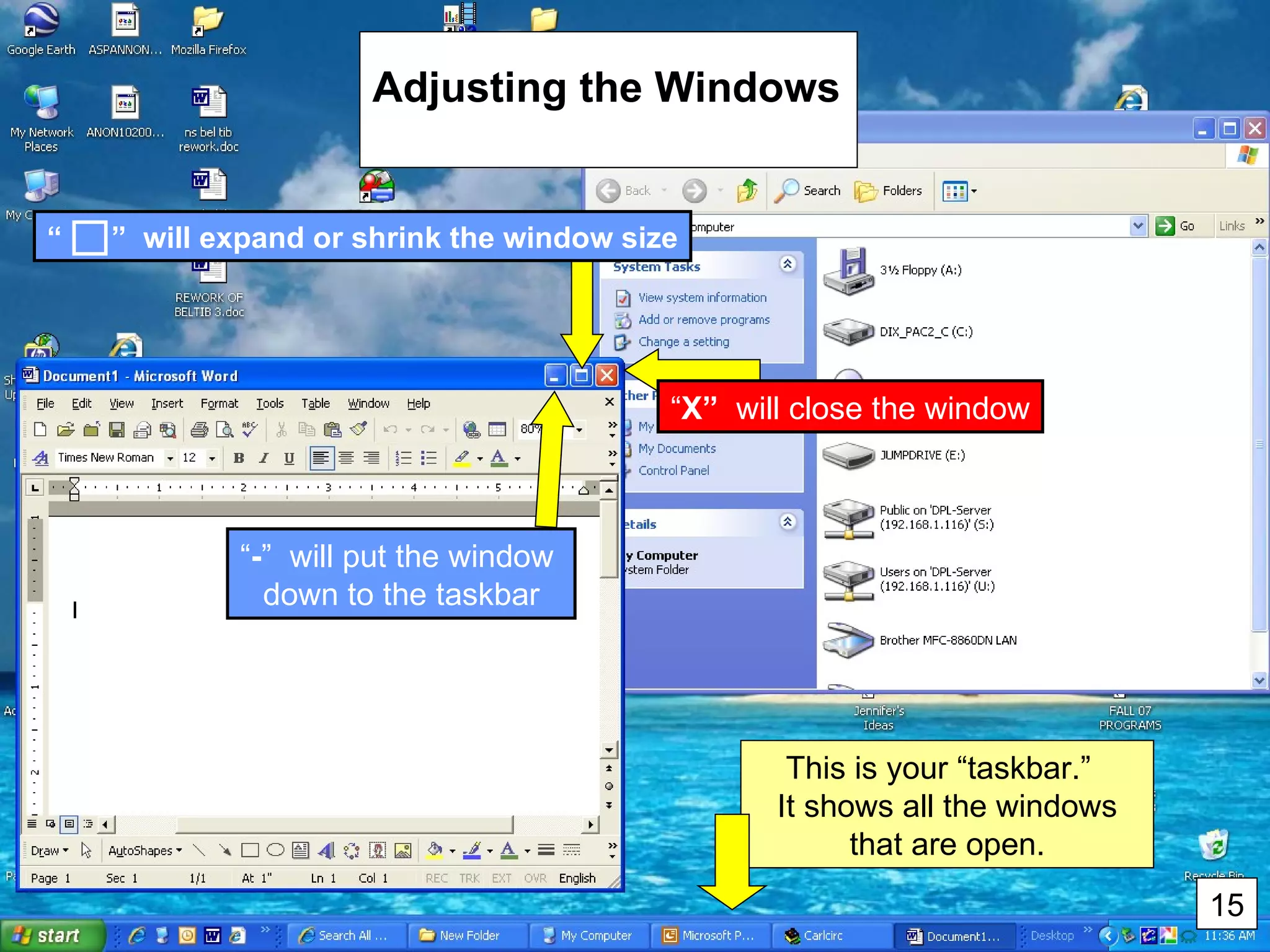Image resolution: width=1270 pixels, height=952 pixels.
Task: Toggle bulleted list formatting
Action: click(x=429, y=458)
